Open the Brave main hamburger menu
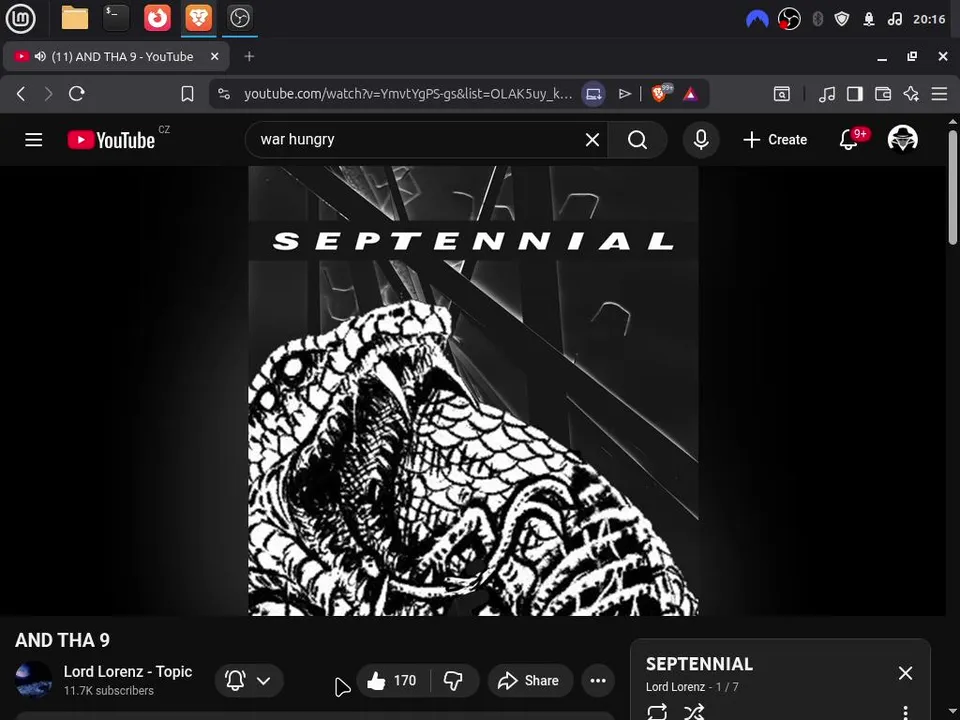 tap(939, 94)
